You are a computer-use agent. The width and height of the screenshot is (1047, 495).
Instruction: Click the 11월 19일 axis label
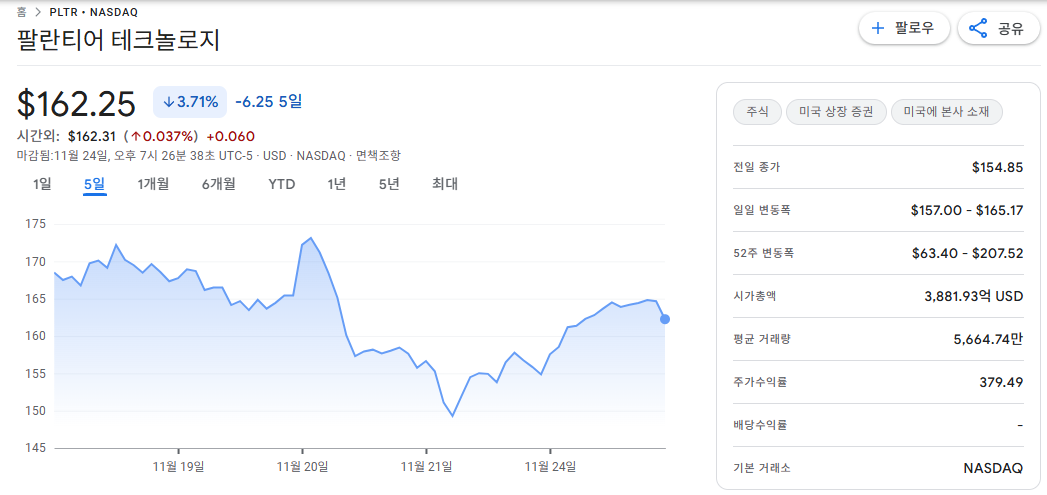(178, 466)
